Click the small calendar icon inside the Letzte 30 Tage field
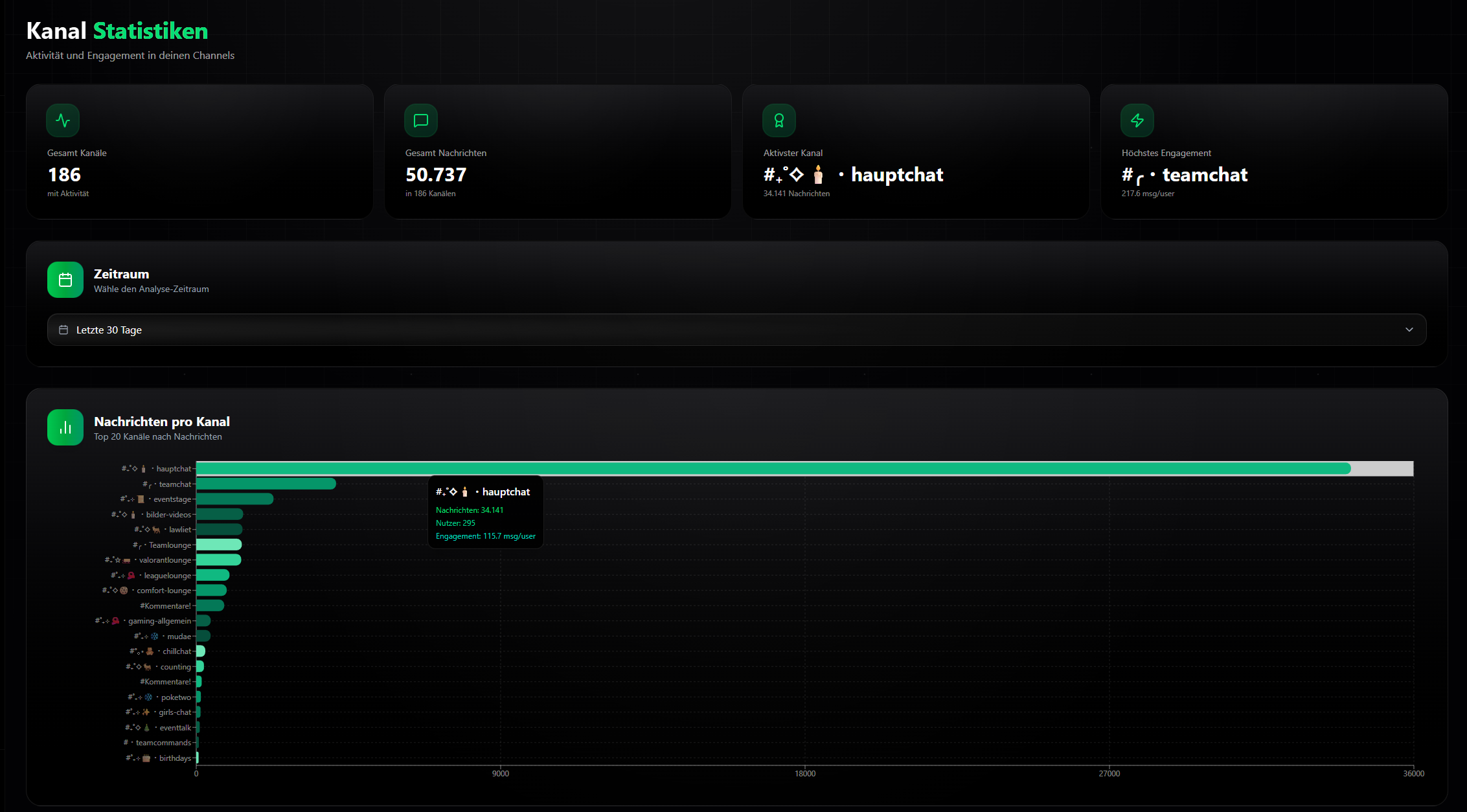Viewport: 1467px width, 812px height. [63, 330]
